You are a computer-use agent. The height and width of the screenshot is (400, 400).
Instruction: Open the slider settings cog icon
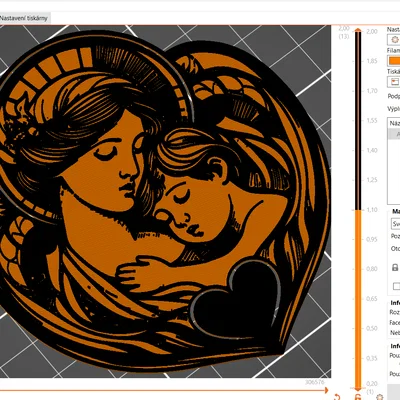tap(379, 397)
